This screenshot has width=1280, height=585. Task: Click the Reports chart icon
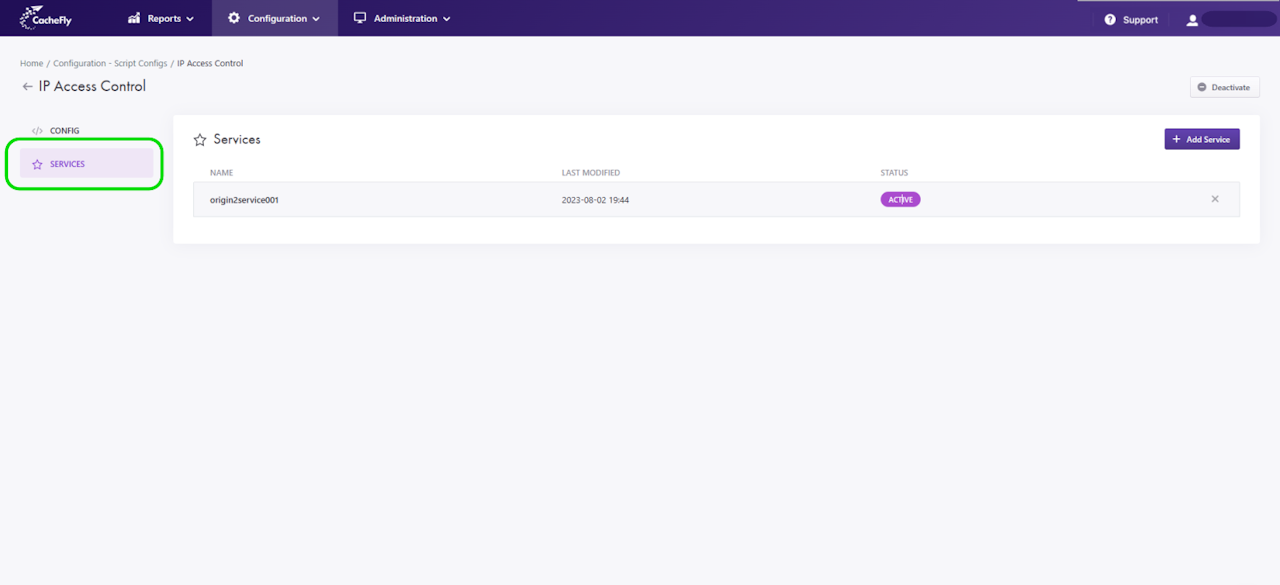[x=134, y=18]
